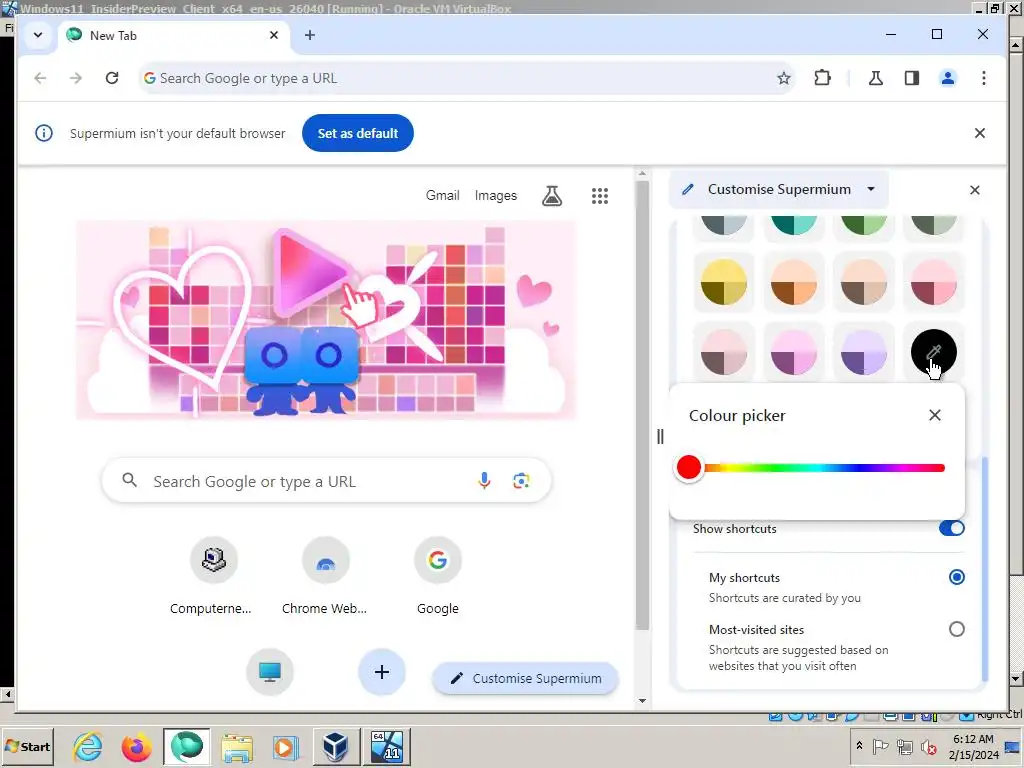Go back using the back arrow
Viewport: 1024px width, 768px height.
(x=40, y=78)
